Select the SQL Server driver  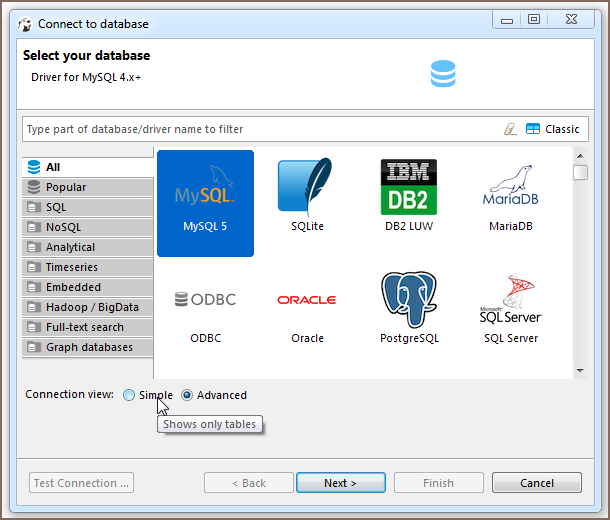511,302
